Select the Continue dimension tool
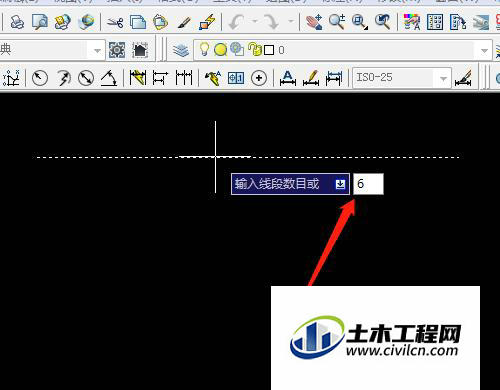 (x=184, y=78)
